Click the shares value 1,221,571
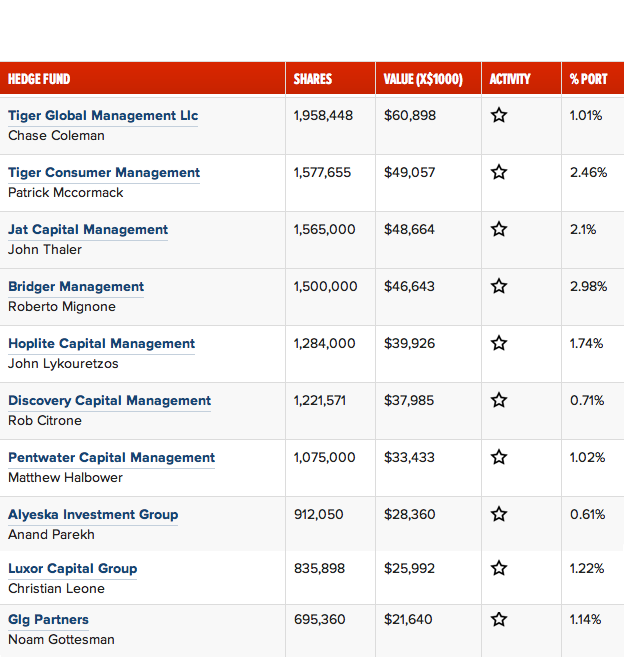 pos(320,400)
